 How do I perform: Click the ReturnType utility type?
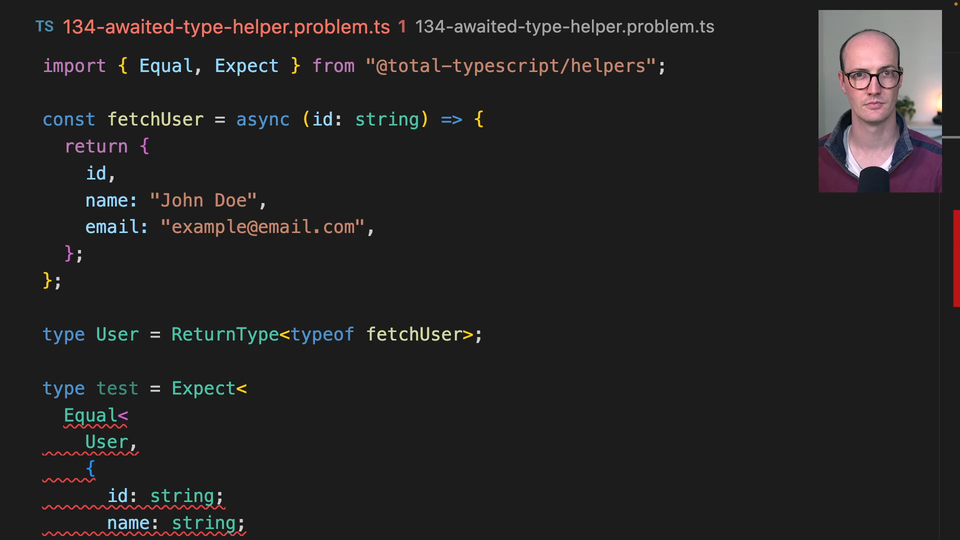[224, 334]
